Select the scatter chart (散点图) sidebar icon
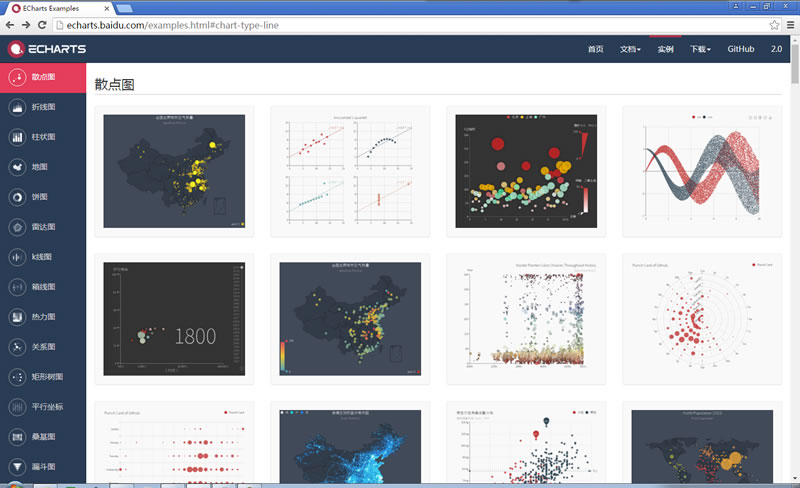 17,77
